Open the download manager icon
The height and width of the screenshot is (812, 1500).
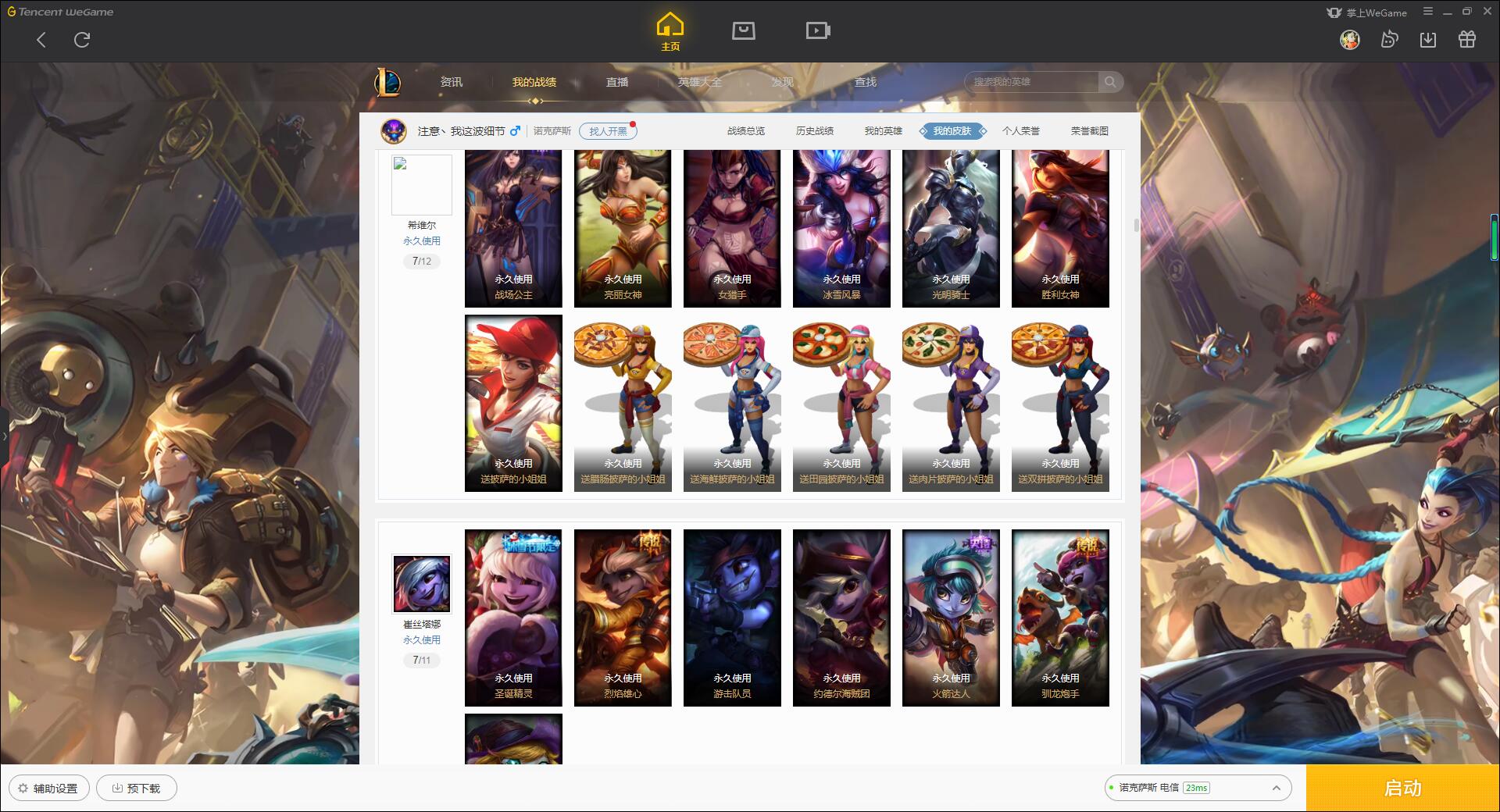click(x=1428, y=39)
